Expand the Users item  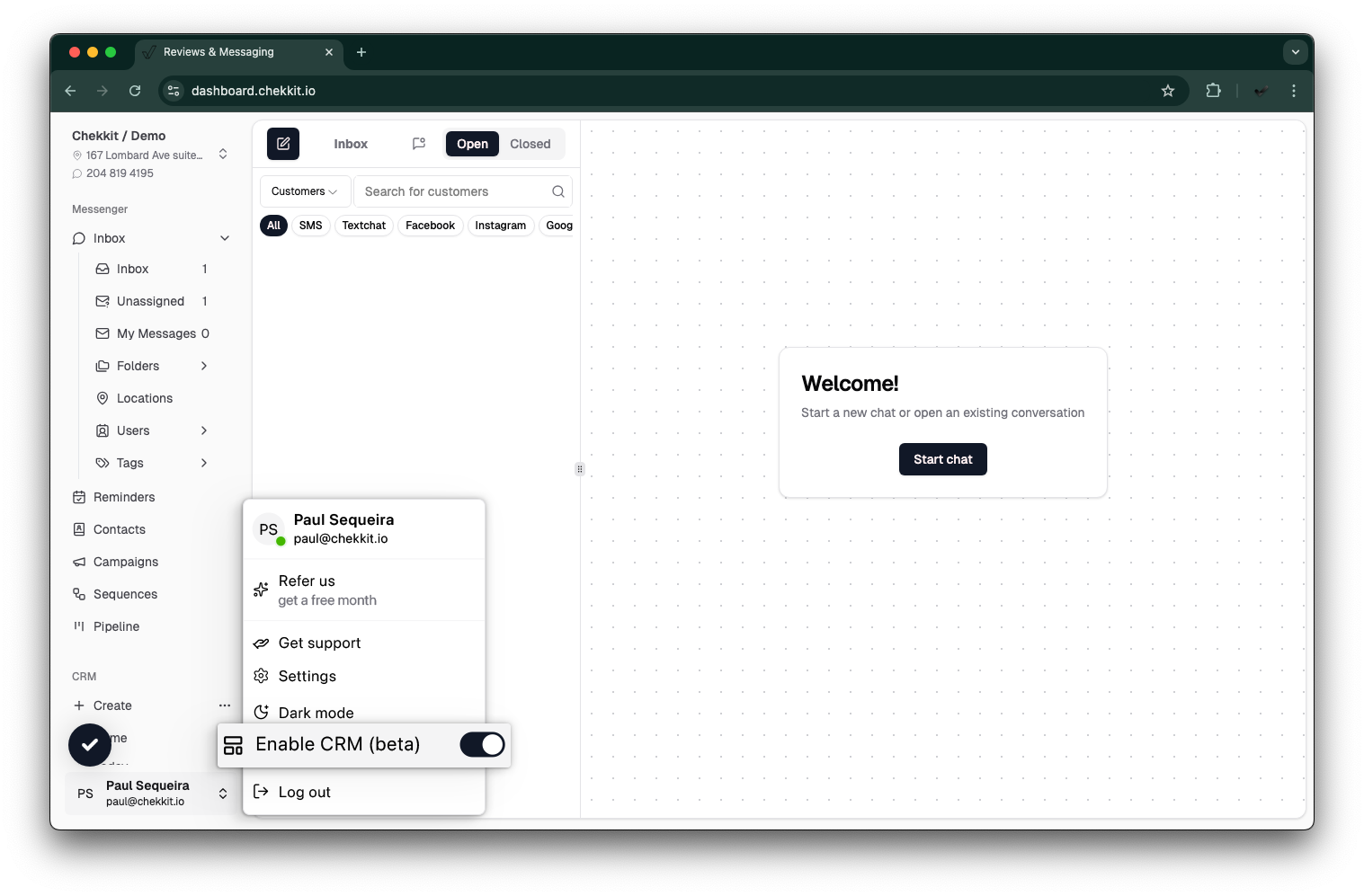(x=204, y=430)
